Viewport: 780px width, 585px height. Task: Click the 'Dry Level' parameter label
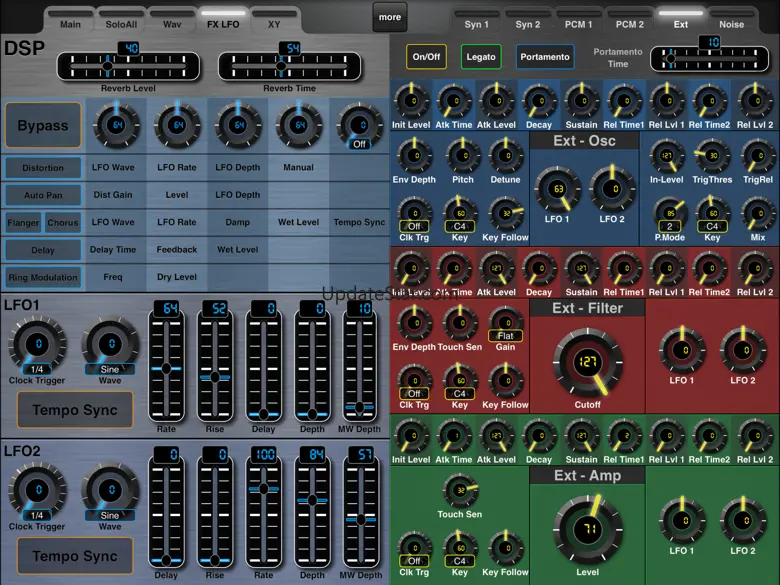pyautogui.click(x=177, y=277)
